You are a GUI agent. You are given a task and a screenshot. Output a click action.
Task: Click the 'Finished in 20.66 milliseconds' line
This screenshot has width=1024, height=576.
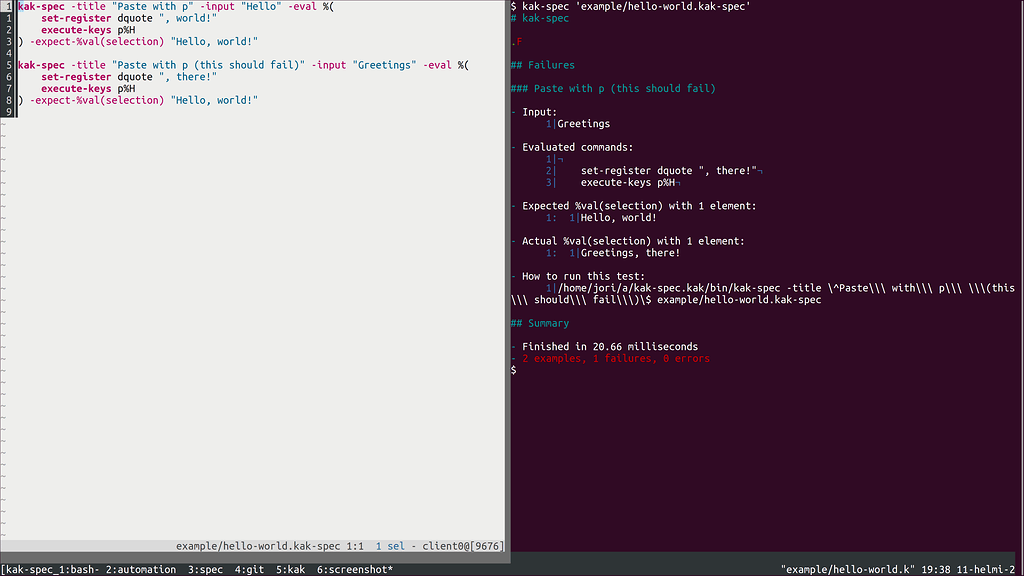click(610, 346)
